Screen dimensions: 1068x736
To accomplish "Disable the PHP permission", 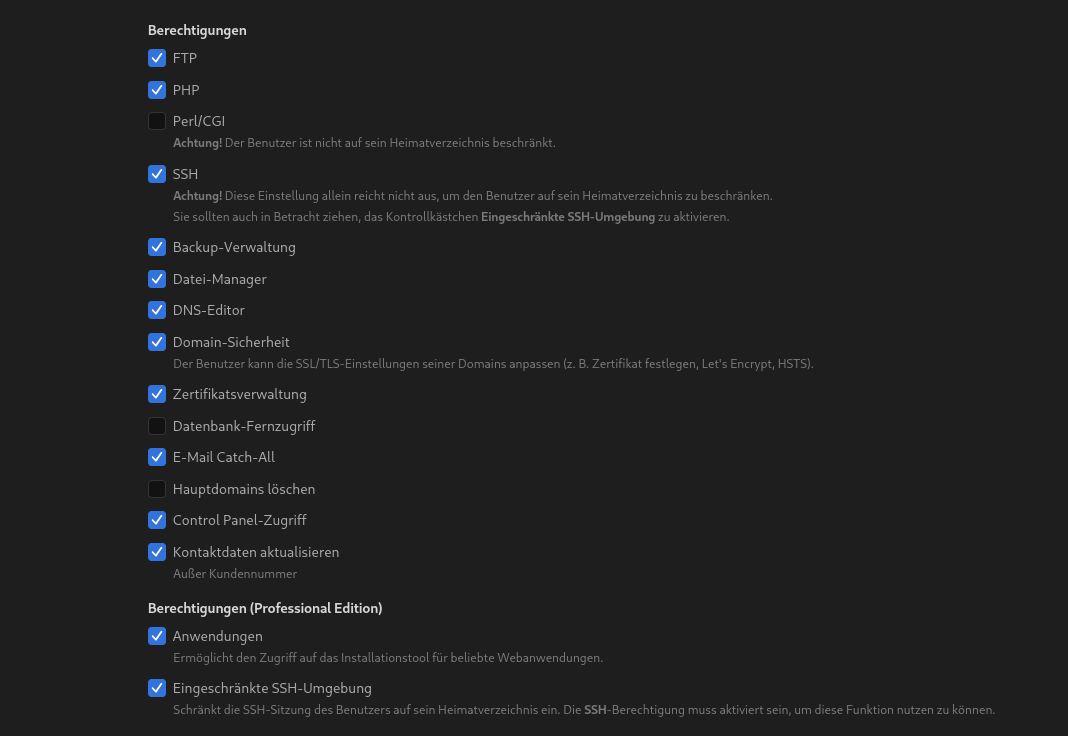I will click(157, 90).
